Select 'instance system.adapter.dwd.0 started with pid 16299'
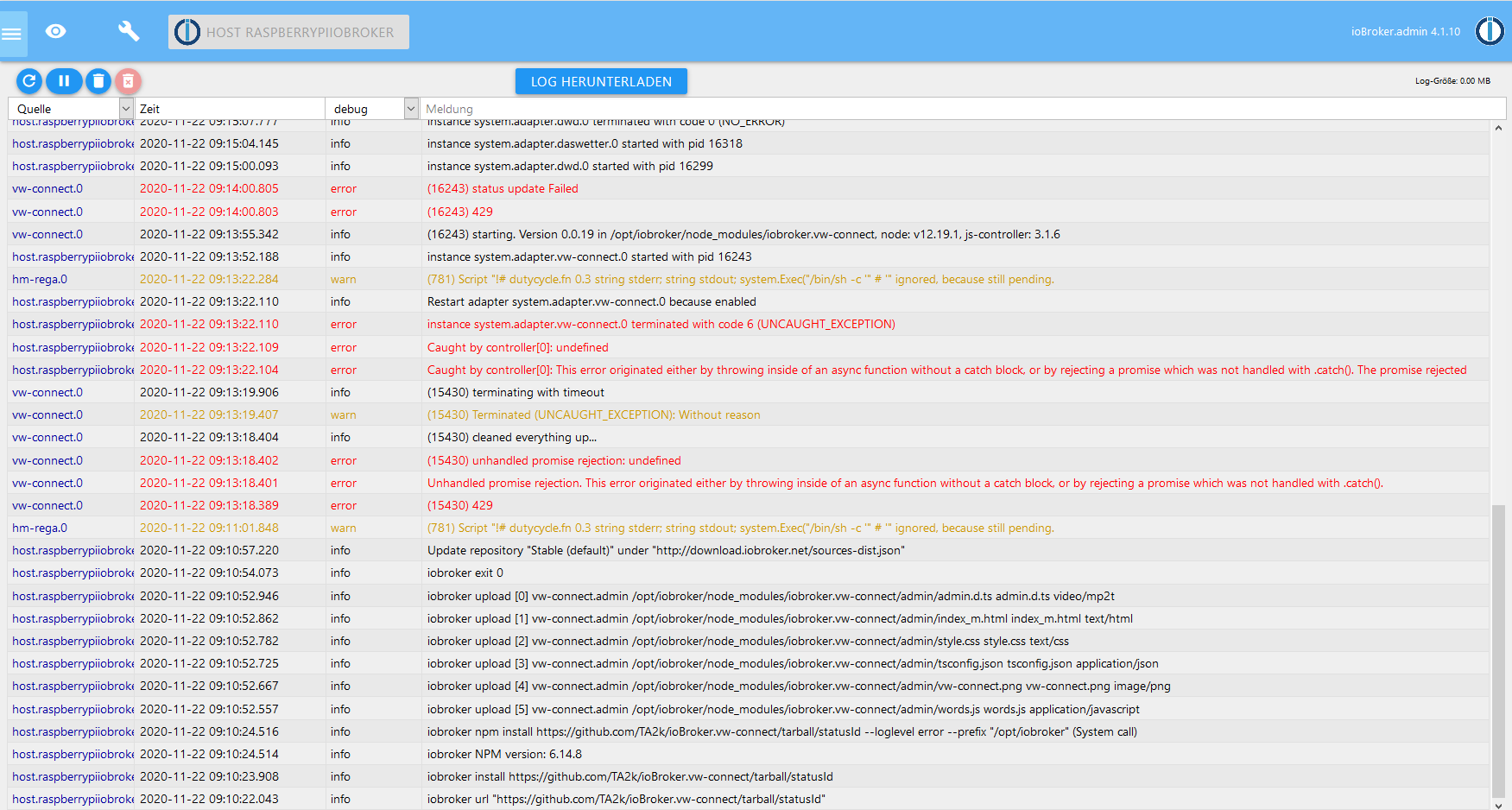 (570, 166)
